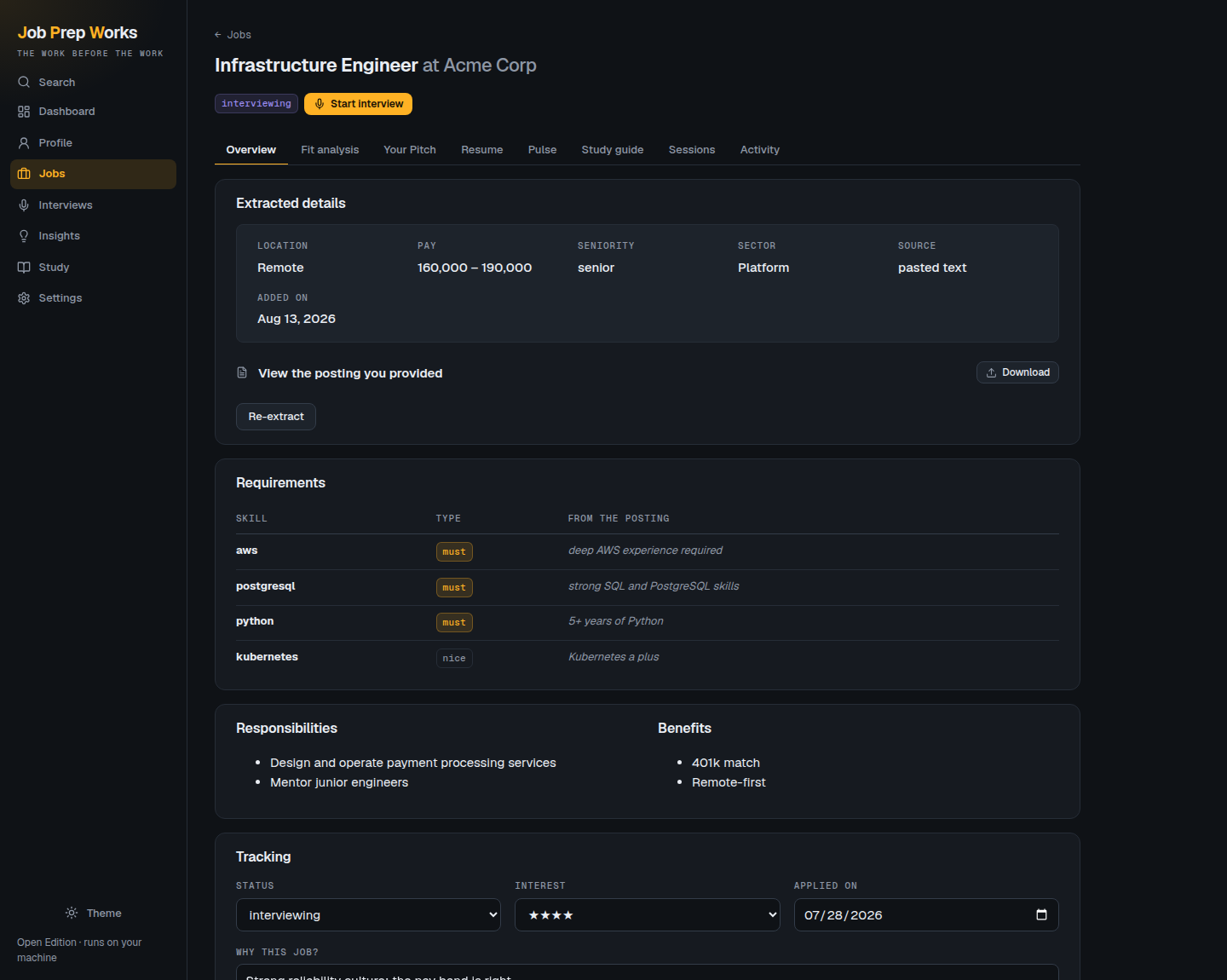Viewport: 1227px width, 980px height.
Task: Click the pasted text source value
Action: click(932, 268)
